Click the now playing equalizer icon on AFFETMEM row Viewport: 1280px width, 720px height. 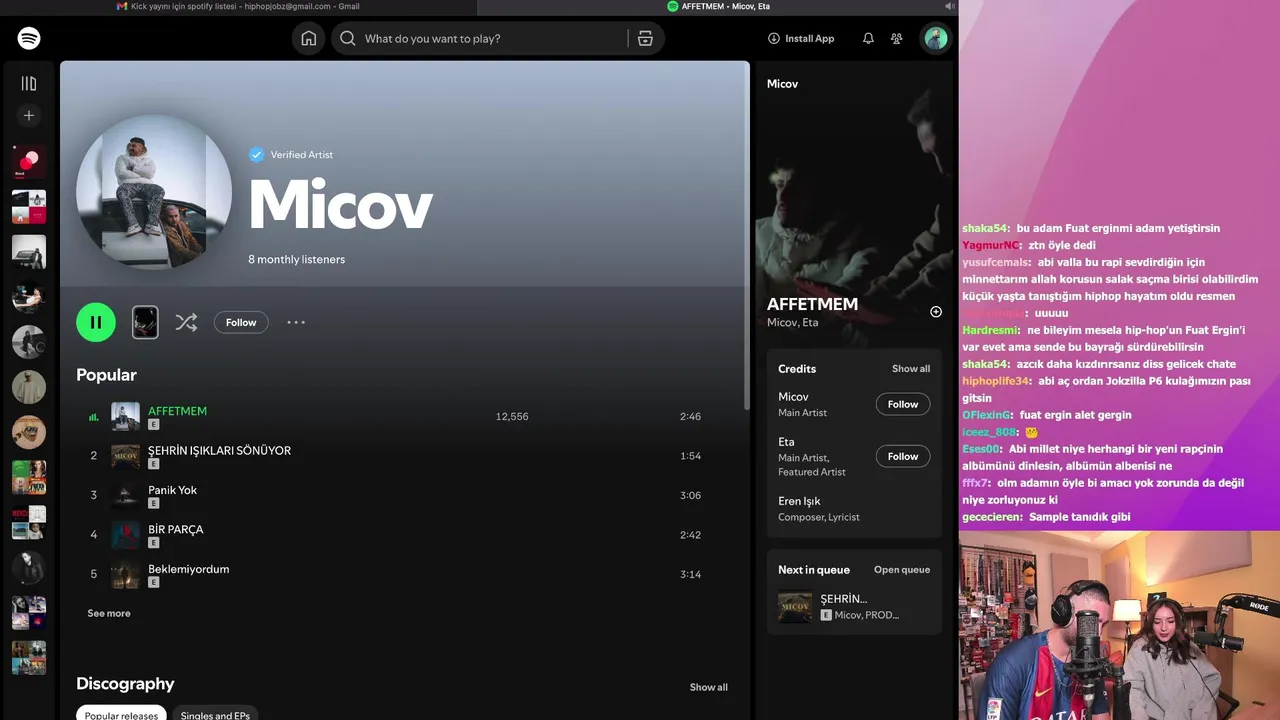[94, 417]
